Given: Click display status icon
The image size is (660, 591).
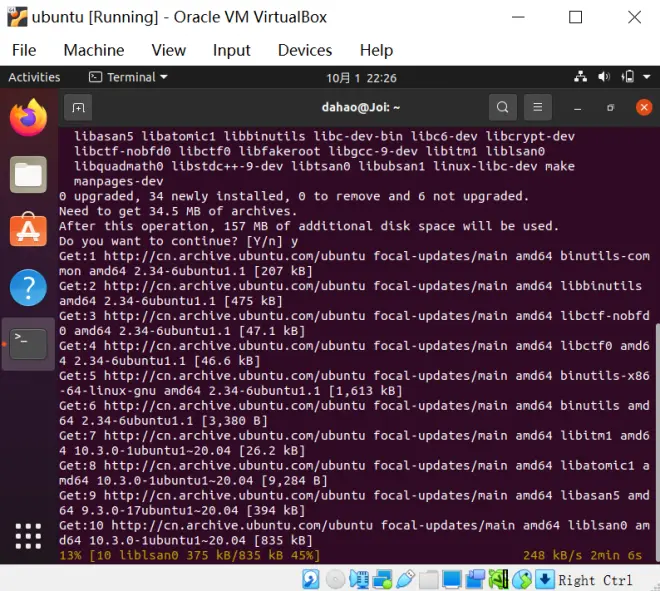Looking at the screenshot, I should pos(452,580).
